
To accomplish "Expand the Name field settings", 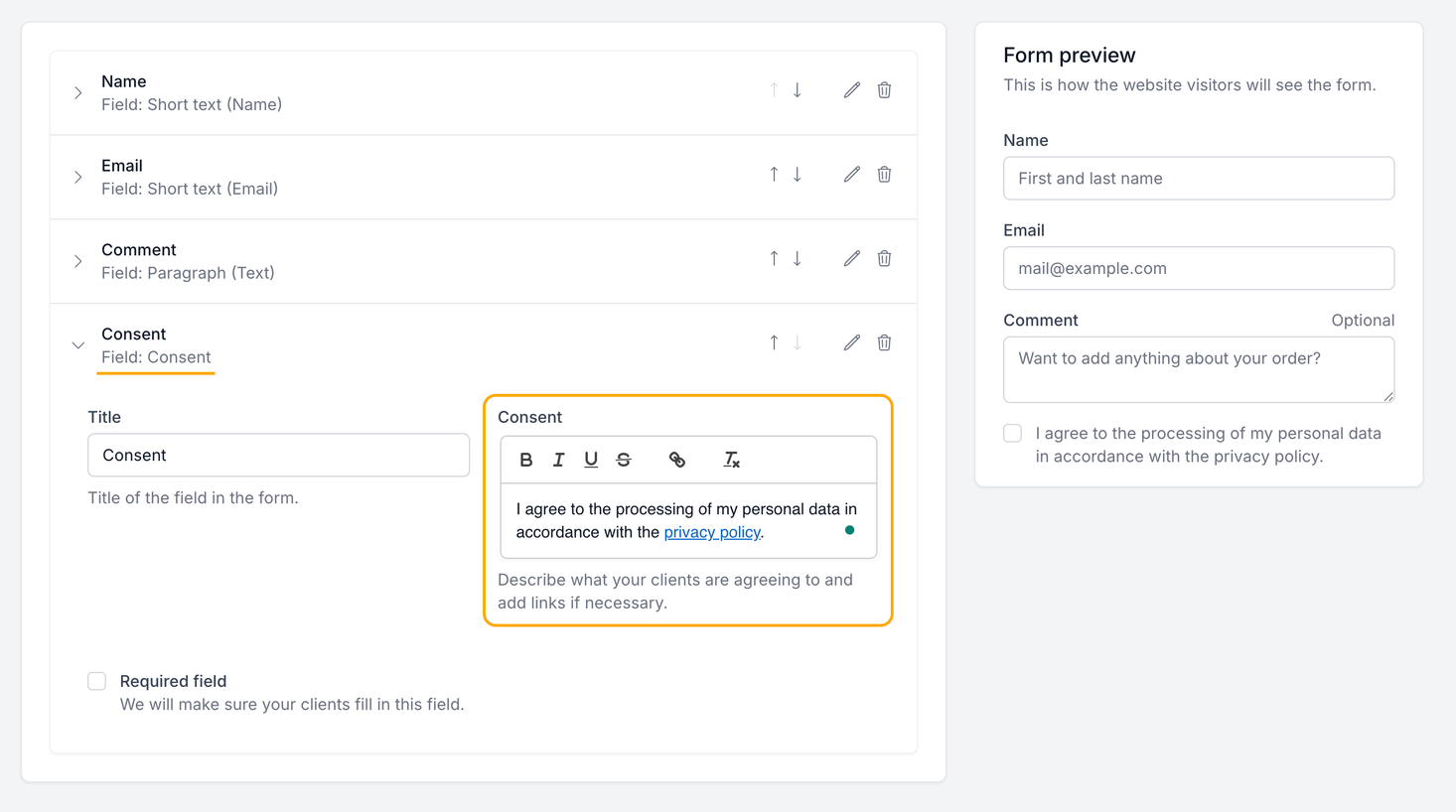I will [78, 93].
